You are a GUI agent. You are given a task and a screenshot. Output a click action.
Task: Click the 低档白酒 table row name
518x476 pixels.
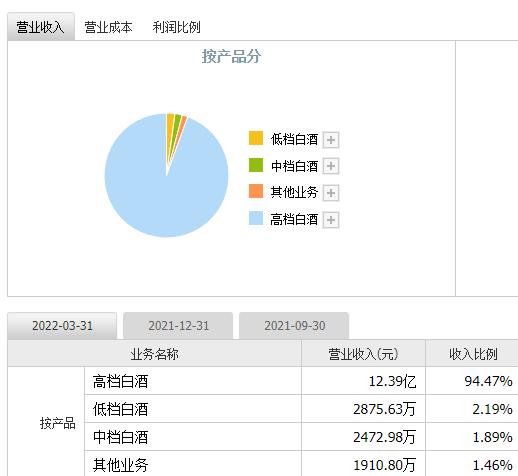[120, 409]
